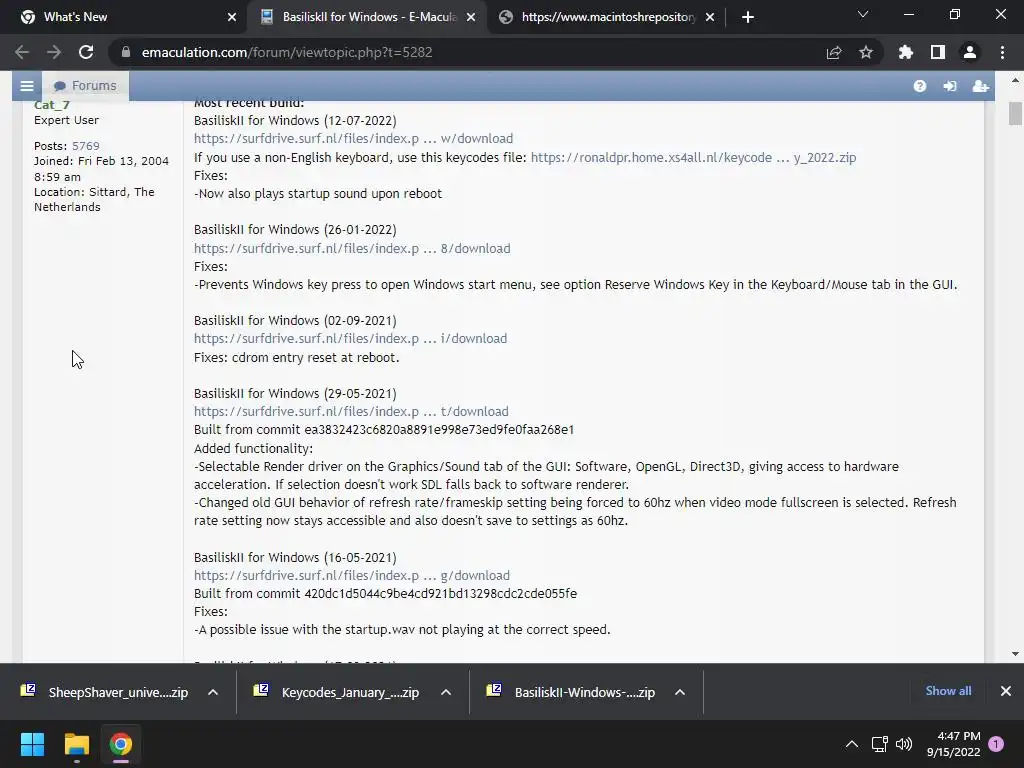
Task: Click the forum register user icon
Action: point(980,86)
